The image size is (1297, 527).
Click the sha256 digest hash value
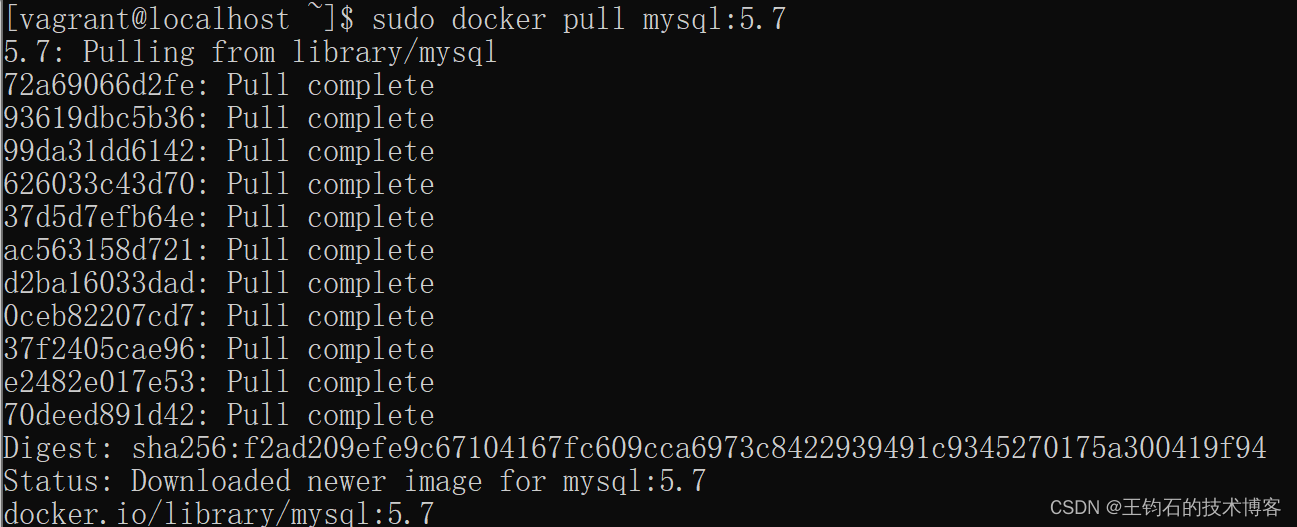[699, 448]
